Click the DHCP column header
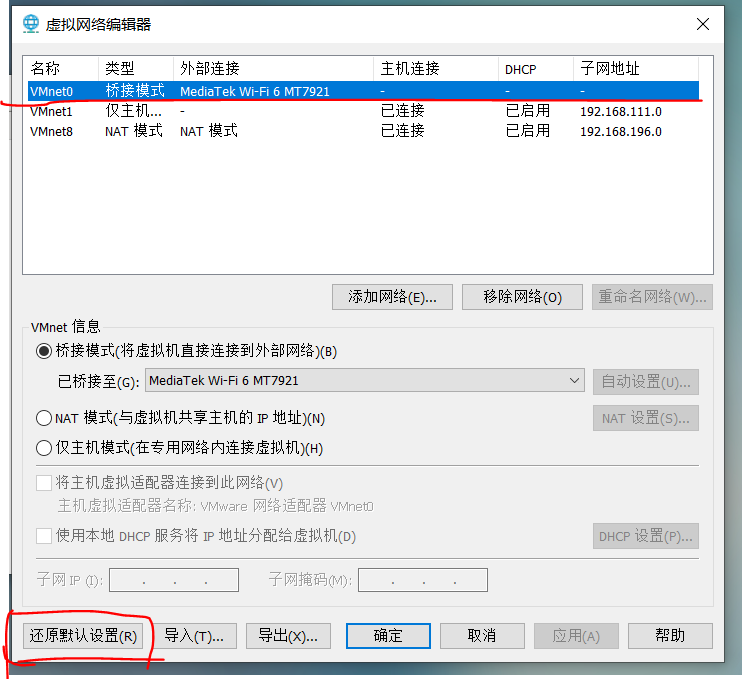 pyautogui.click(x=536, y=69)
